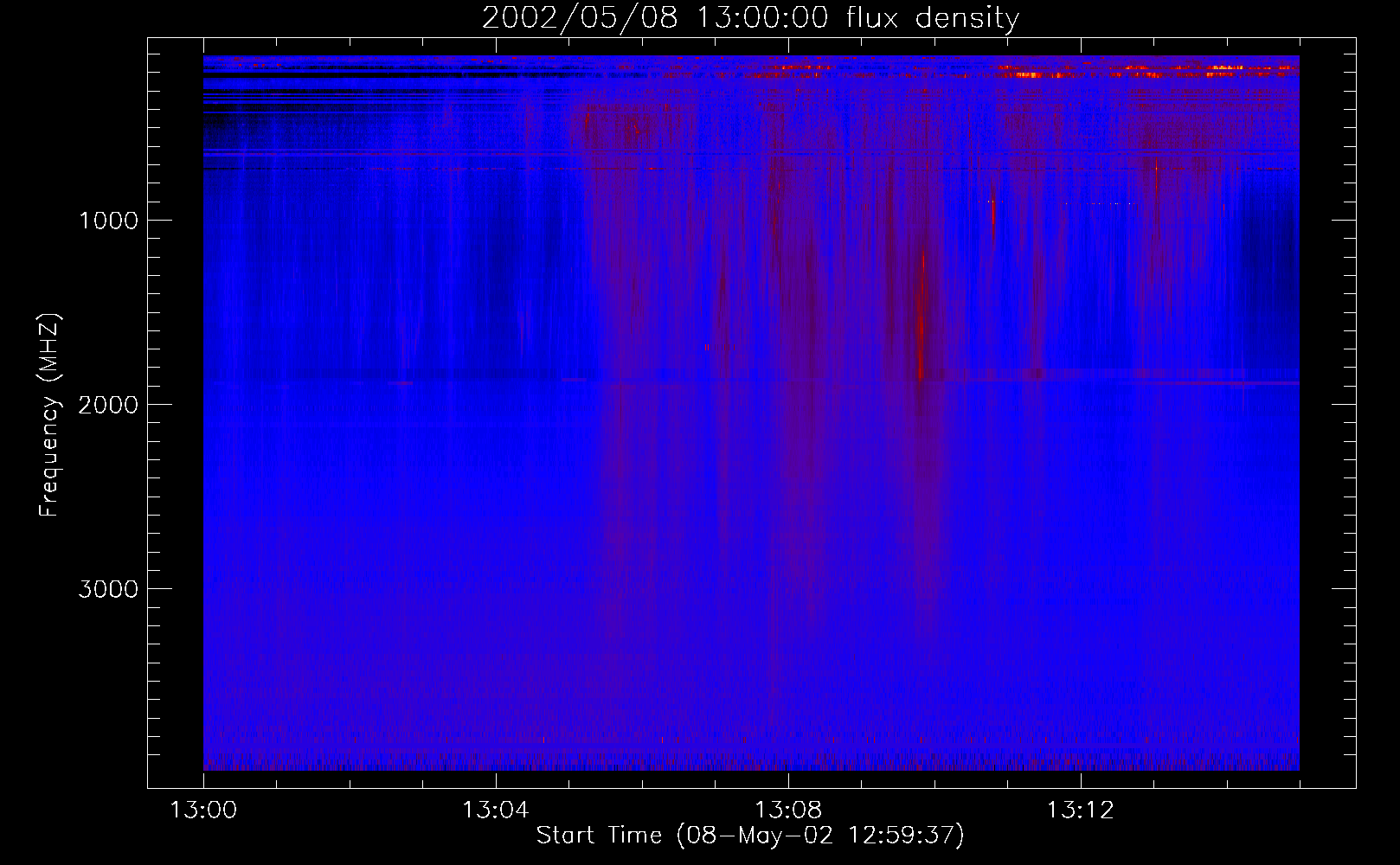Click the 13:12 time tick label

1081,811
